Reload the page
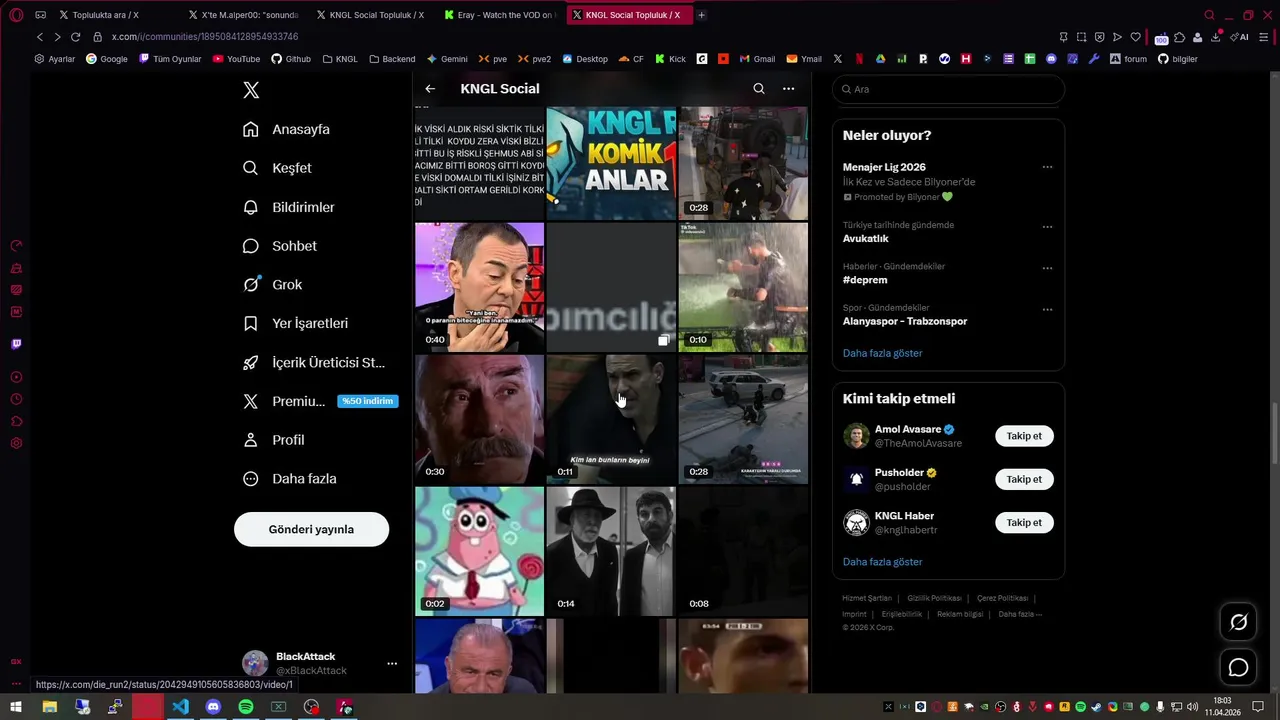This screenshot has width=1280, height=720. (75, 37)
